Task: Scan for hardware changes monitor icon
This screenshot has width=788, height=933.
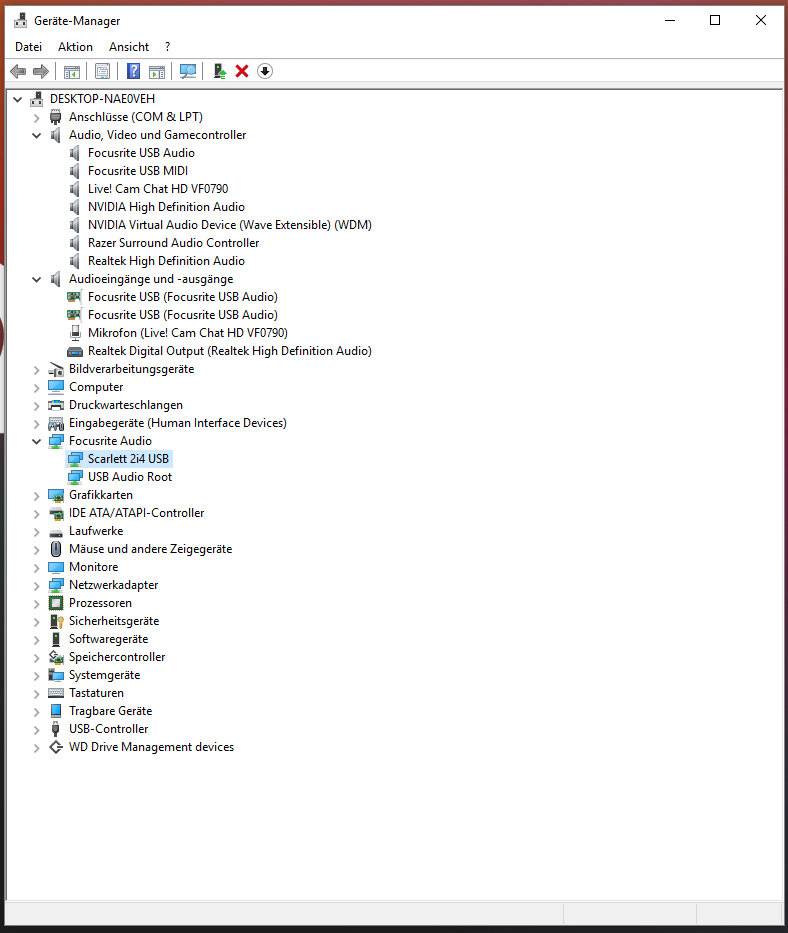Action: (188, 71)
